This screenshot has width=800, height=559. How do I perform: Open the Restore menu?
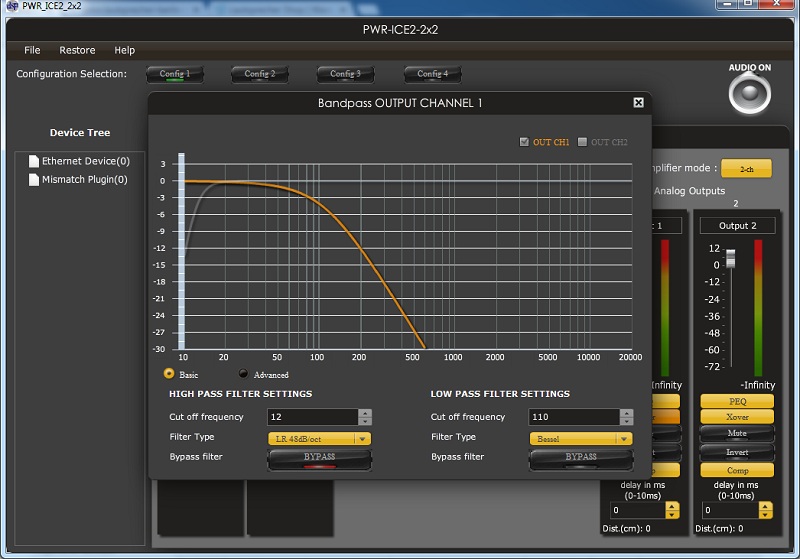(x=77, y=50)
